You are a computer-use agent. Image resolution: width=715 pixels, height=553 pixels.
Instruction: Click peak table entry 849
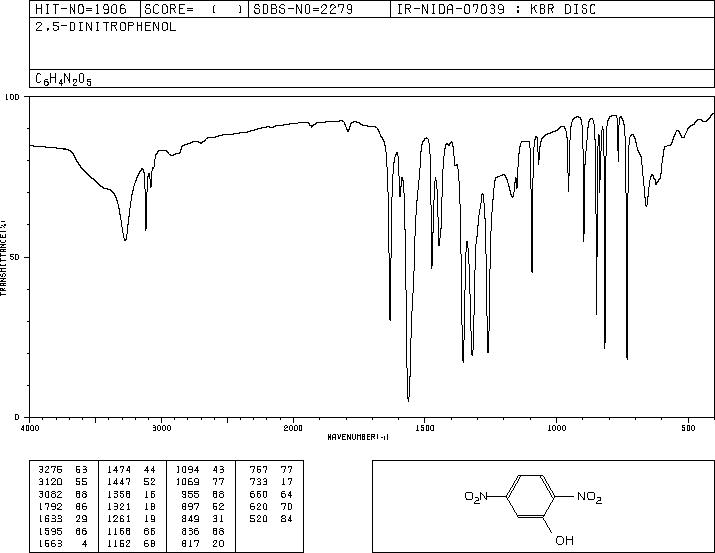[190, 519]
